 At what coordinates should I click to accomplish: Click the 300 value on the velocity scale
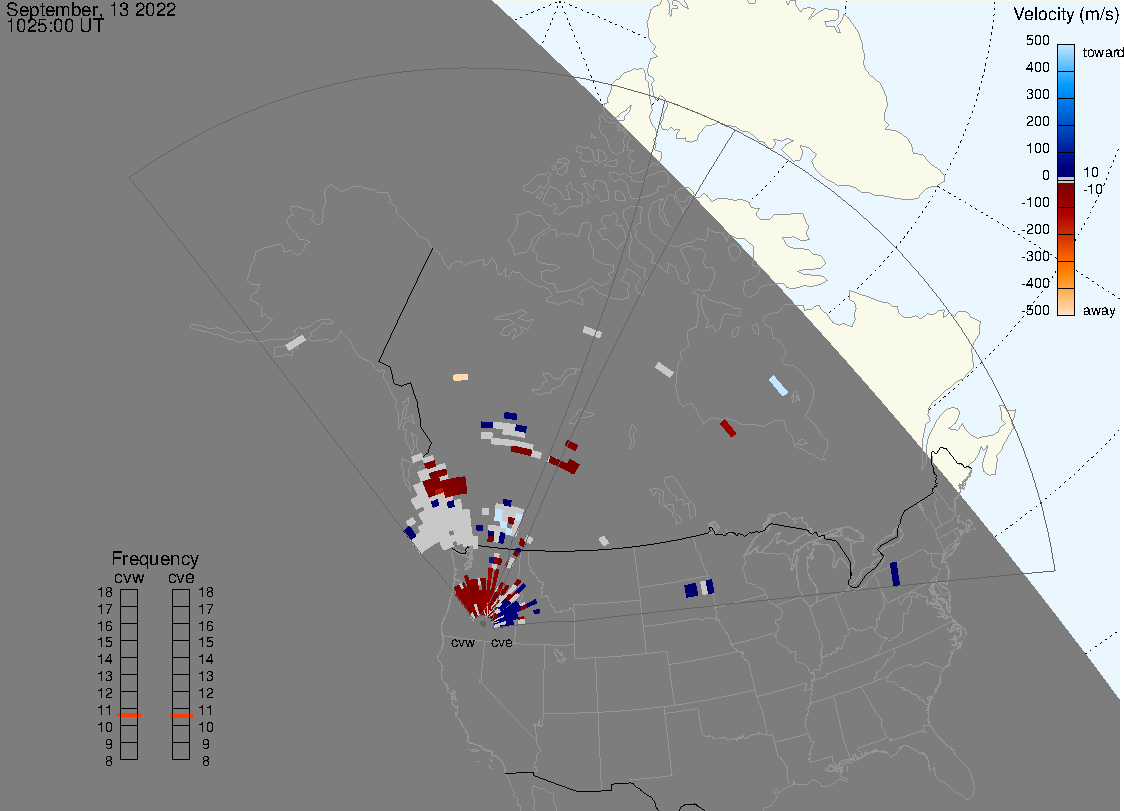tap(1038, 95)
